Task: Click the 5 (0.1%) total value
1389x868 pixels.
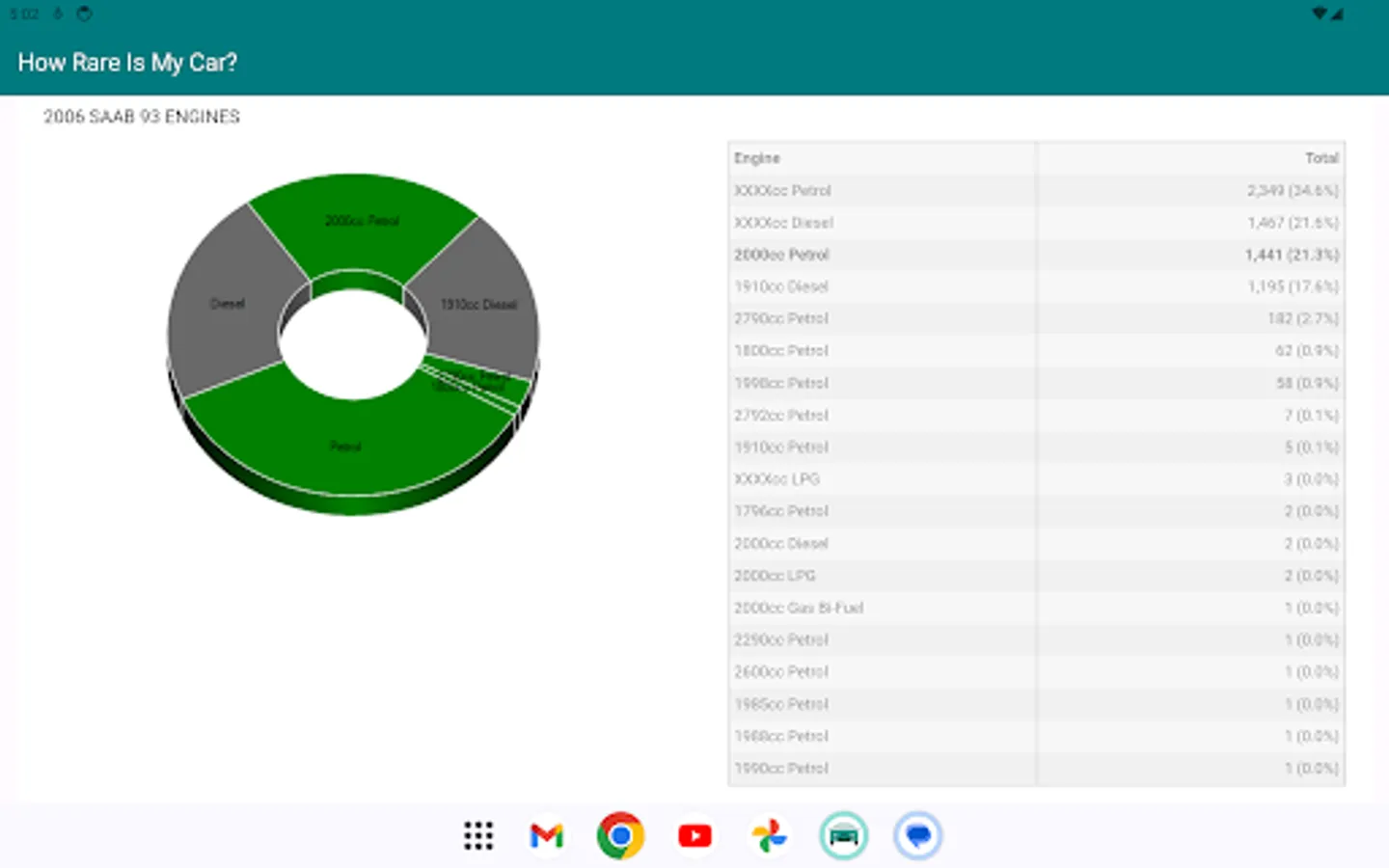Action: (x=1311, y=447)
